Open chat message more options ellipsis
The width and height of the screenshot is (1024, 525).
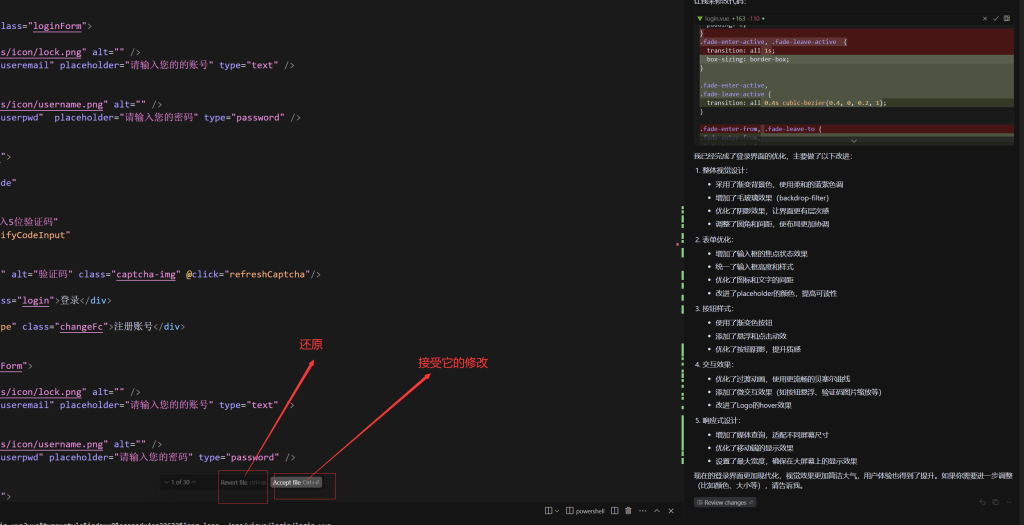(1008, 502)
